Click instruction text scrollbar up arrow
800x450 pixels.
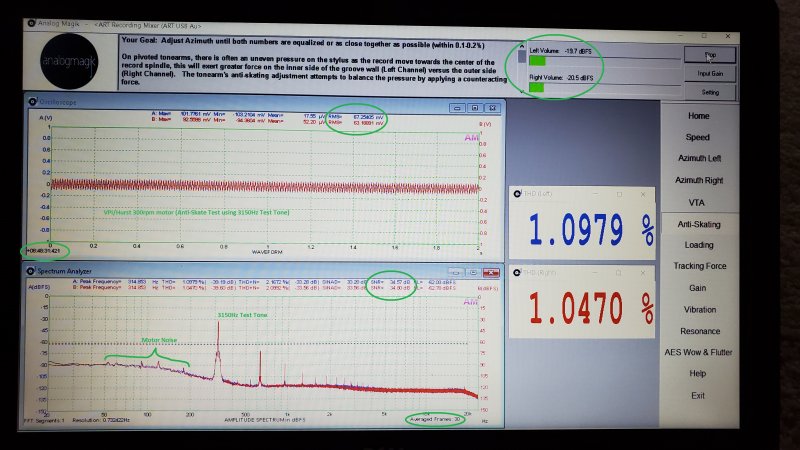[521, 46]
